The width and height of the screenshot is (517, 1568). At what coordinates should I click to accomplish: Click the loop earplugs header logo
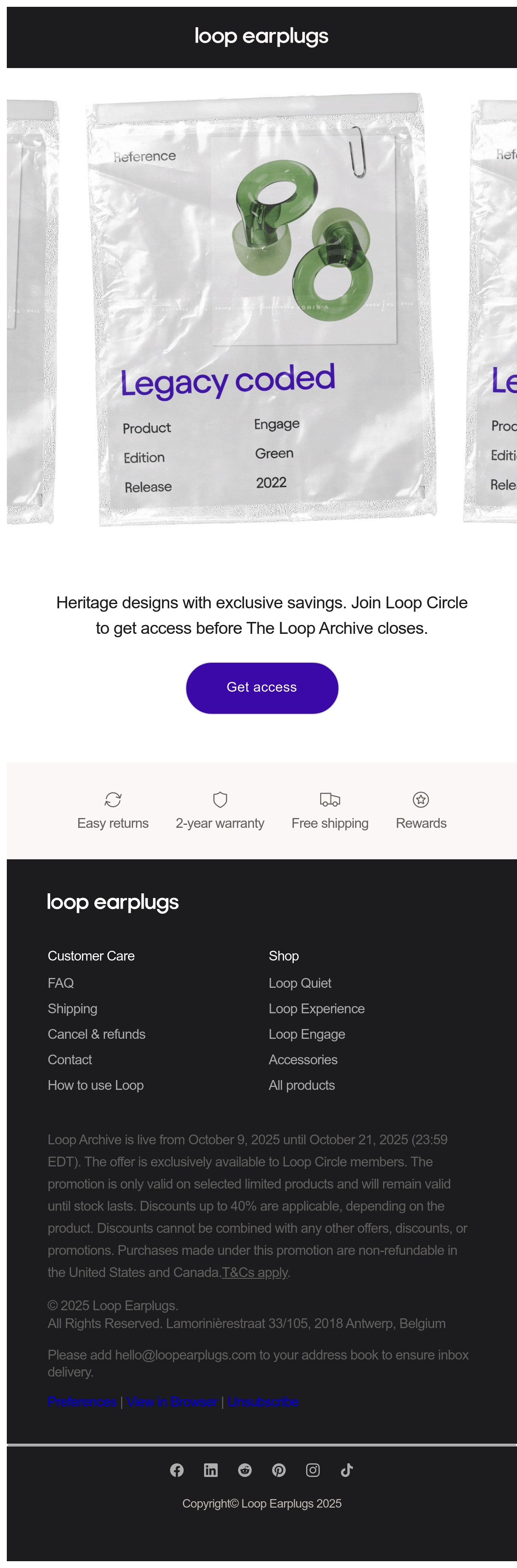pos(261,37)
